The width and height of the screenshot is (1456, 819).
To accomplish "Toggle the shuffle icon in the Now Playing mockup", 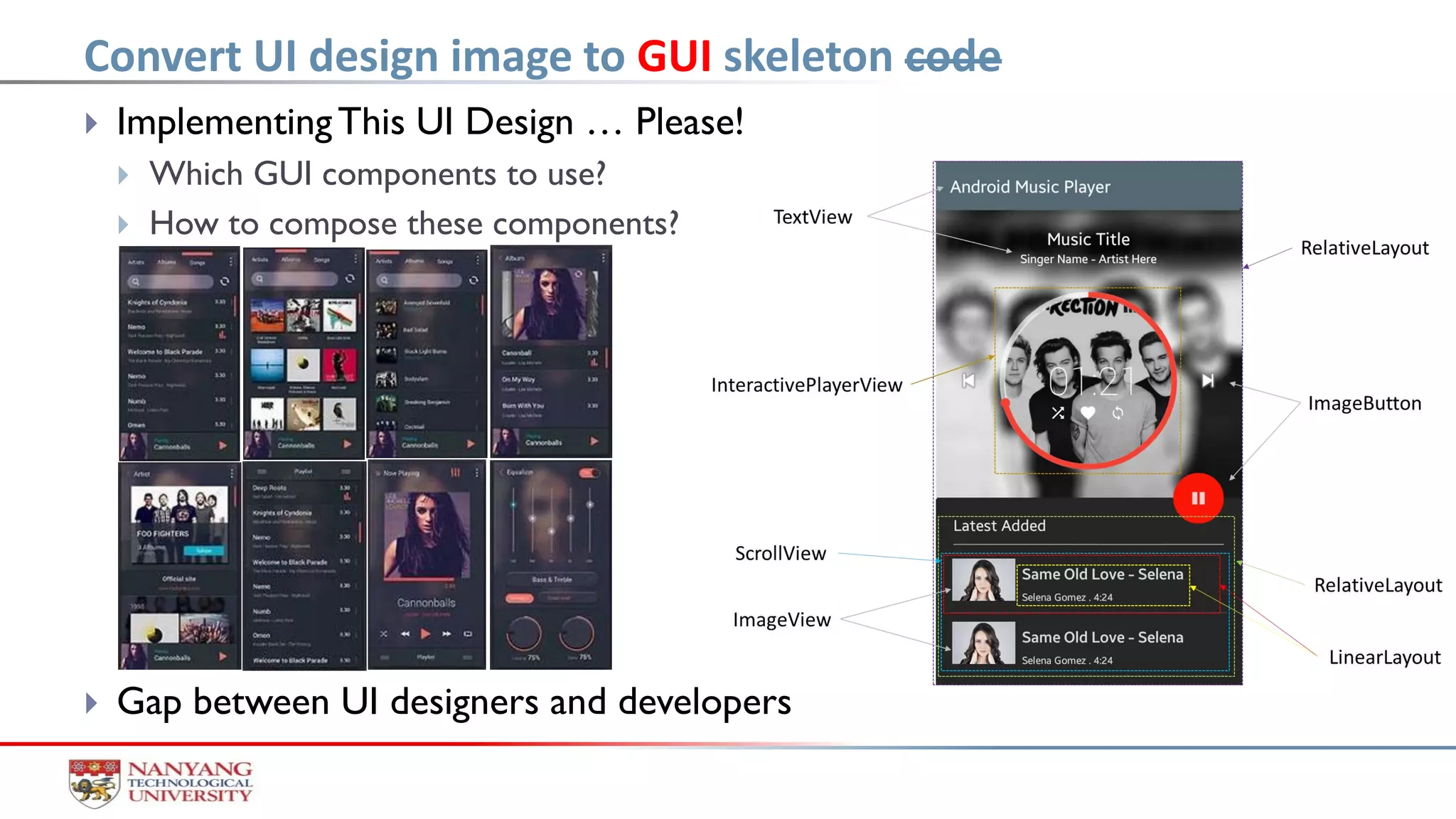I will click(x=384, y=633).
